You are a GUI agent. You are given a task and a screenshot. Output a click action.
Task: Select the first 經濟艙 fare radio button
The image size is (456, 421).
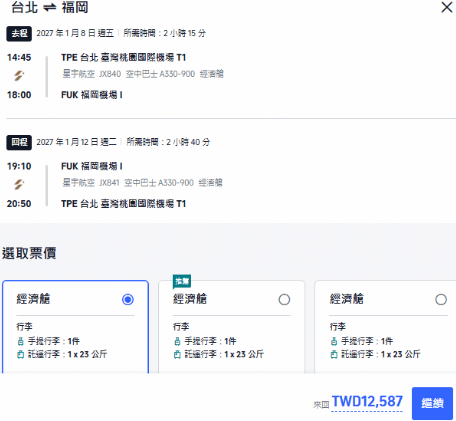[x=128, y=299]
